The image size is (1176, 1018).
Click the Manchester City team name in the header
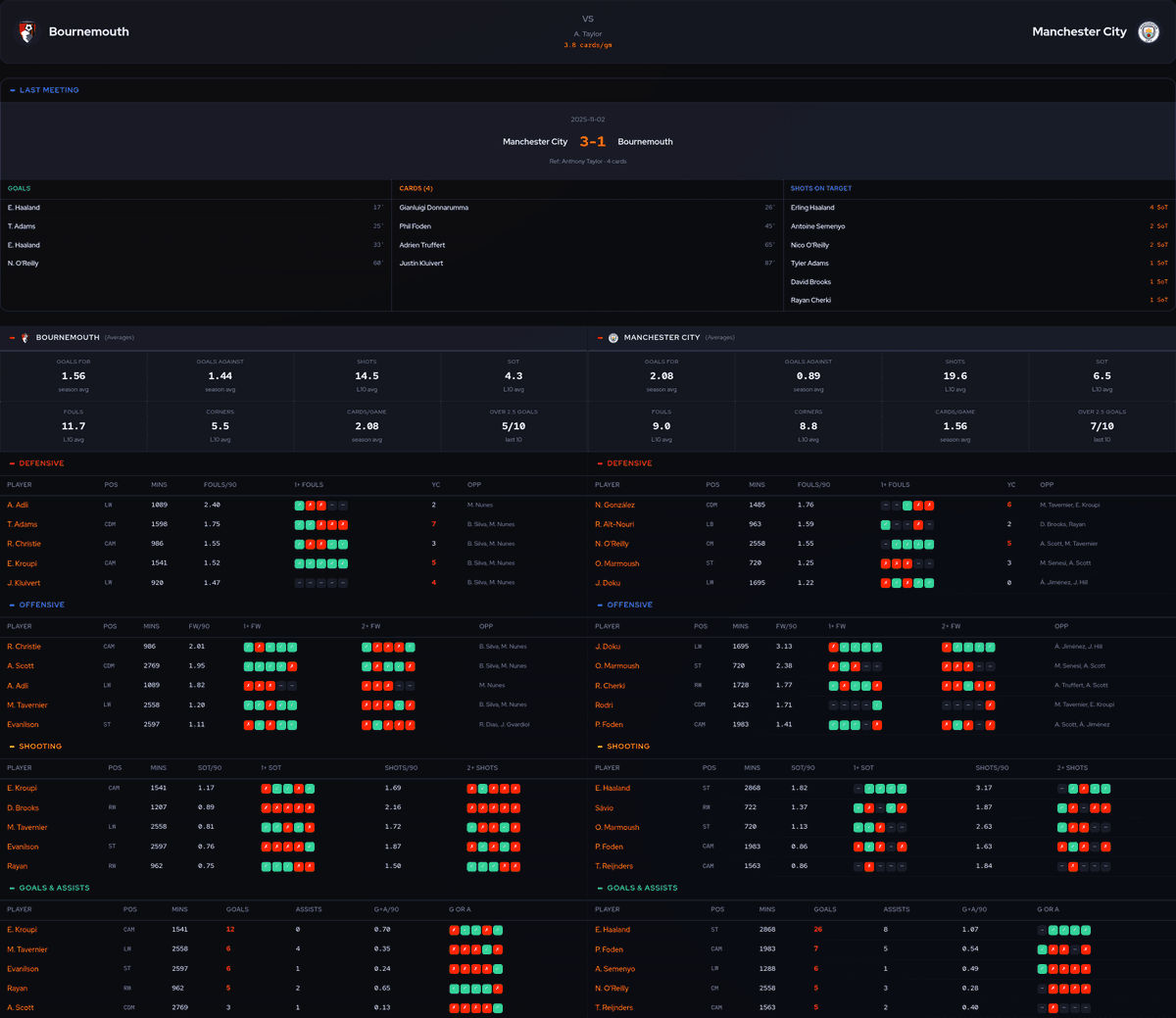pyautogui.click(x=1079, y=31)
